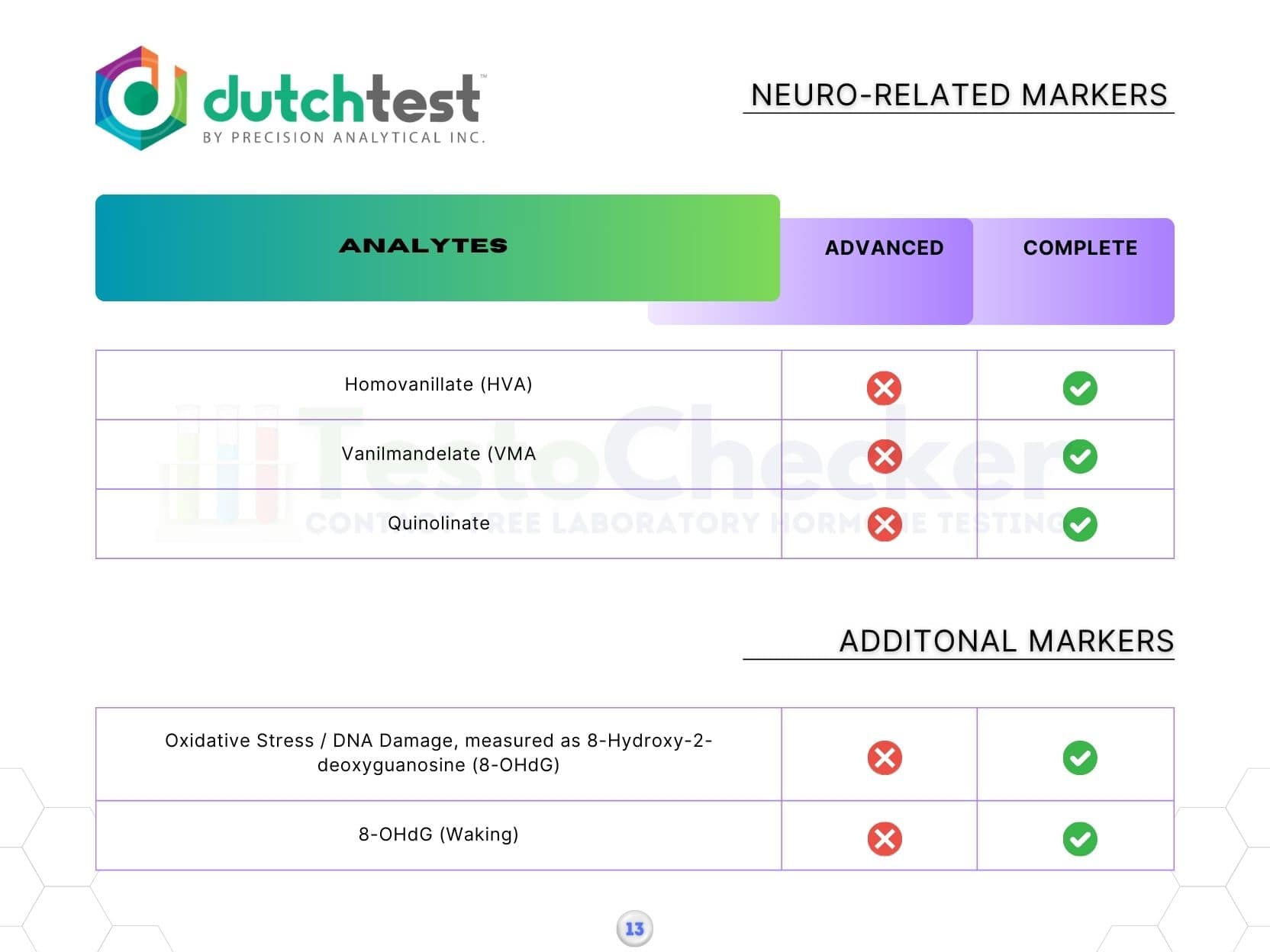Click the Quinolinate analyte label
Viewport: 1270px width, 952px height.
click(438, 523)
